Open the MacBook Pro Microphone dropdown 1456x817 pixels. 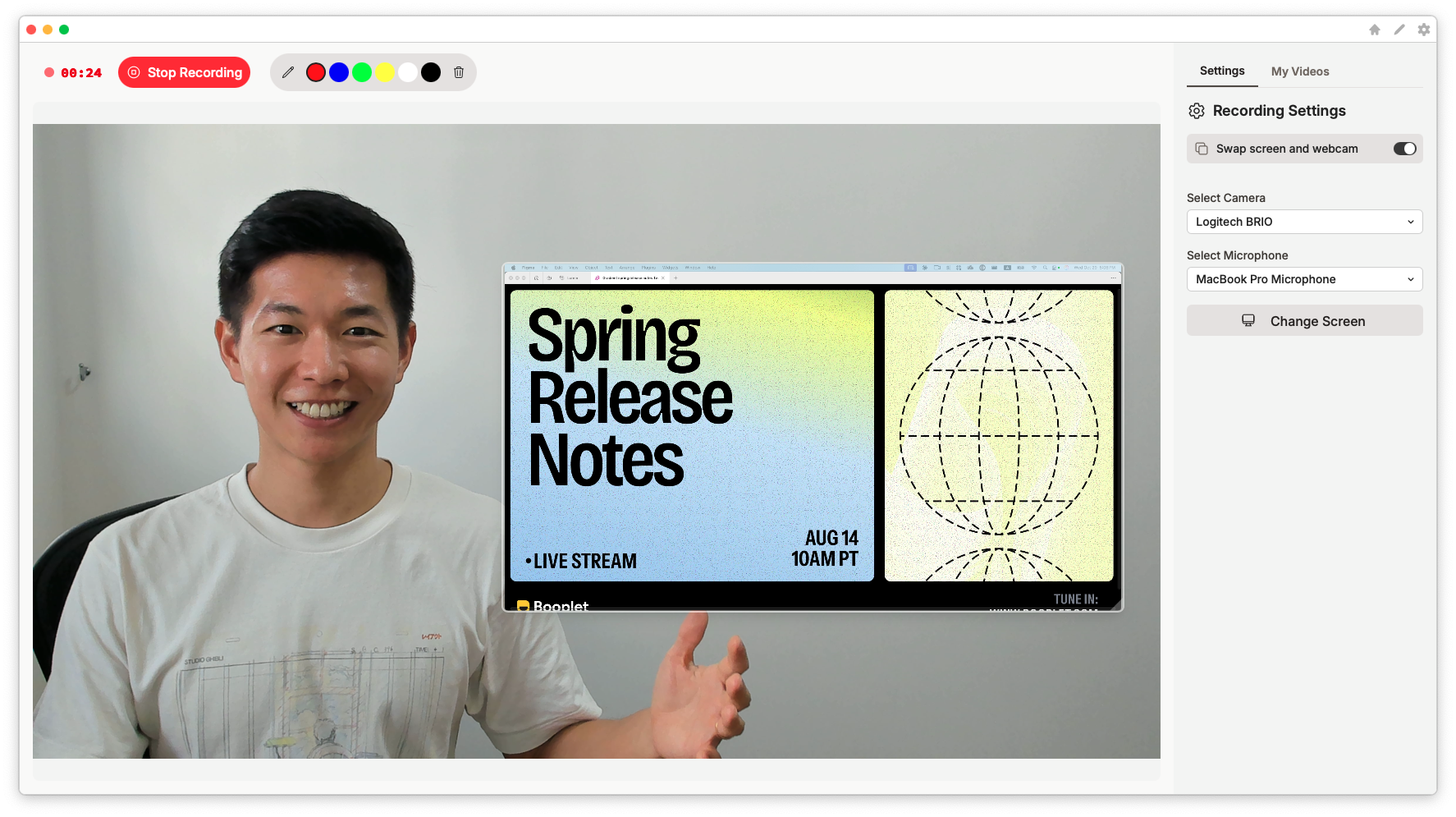pyautogui.click(x=1304, y=279)
